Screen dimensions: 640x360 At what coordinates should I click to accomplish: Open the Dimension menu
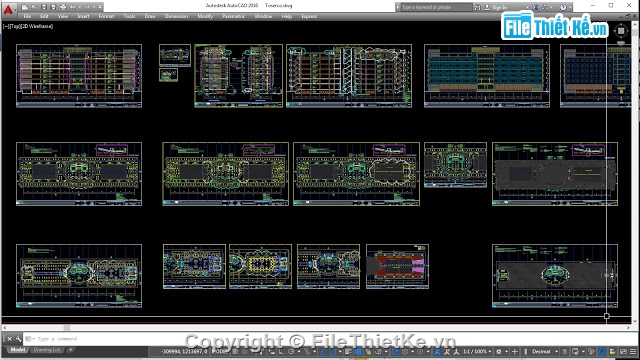coord(176,16)
